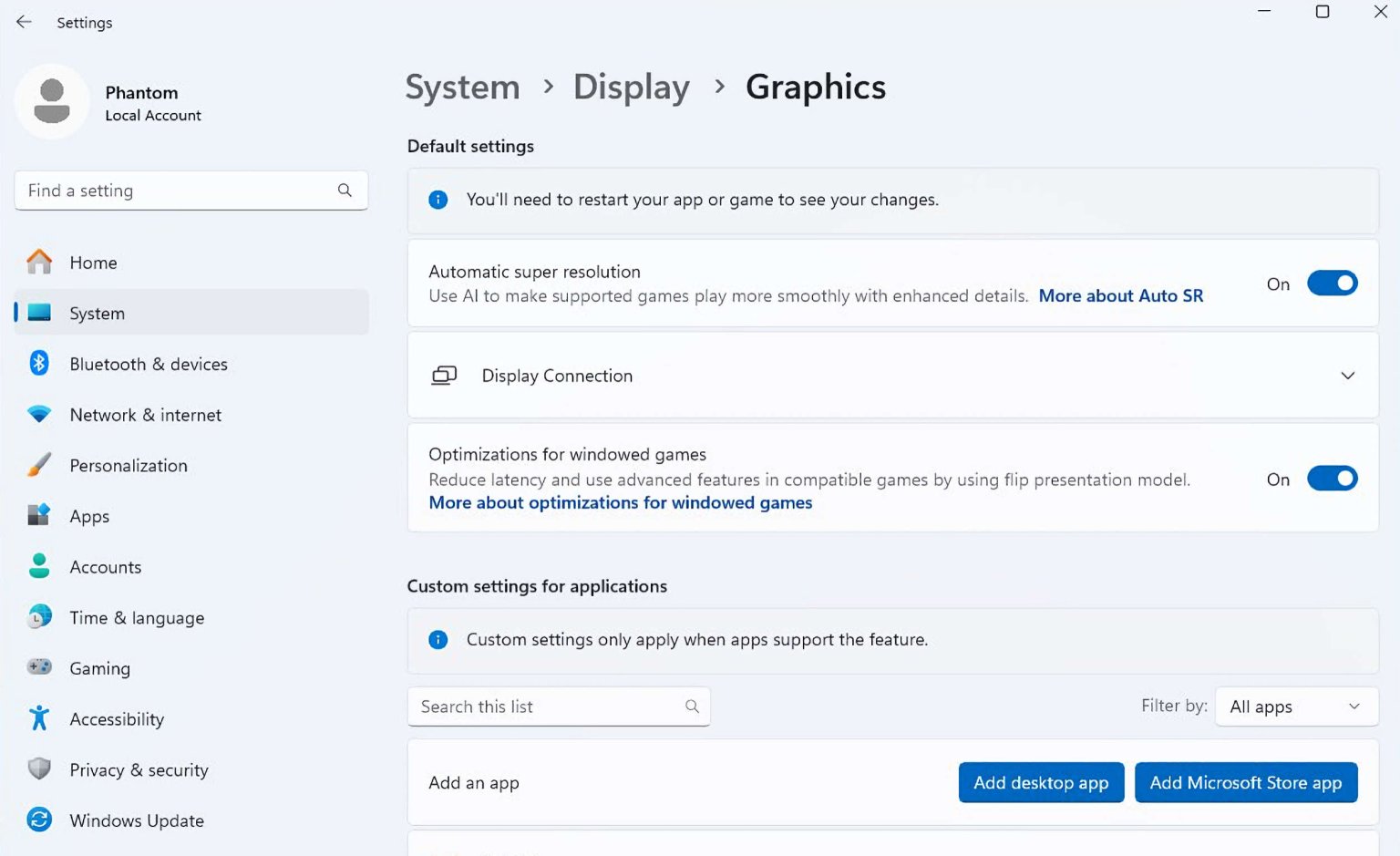Open Bluetooth & devices settings
Image resolution: width=1400 pixels, height=856 pixels.
[x=148, y=364]
